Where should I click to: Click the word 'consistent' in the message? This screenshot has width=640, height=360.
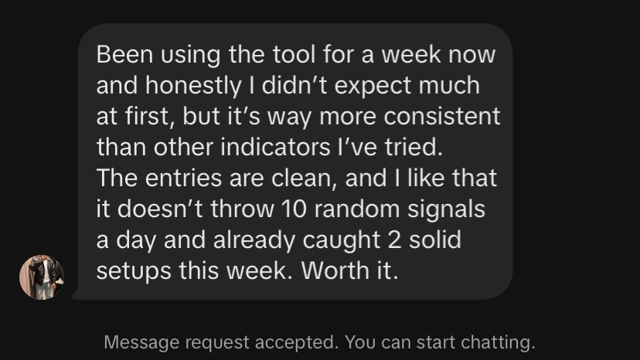(442, 116)
